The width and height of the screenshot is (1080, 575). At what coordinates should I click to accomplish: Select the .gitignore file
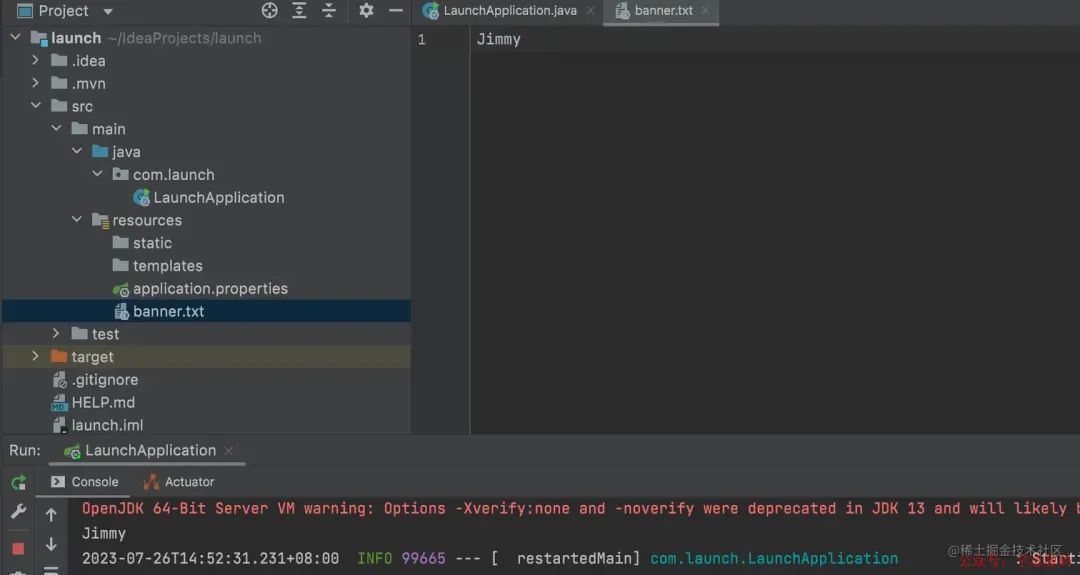pos(105,379)
